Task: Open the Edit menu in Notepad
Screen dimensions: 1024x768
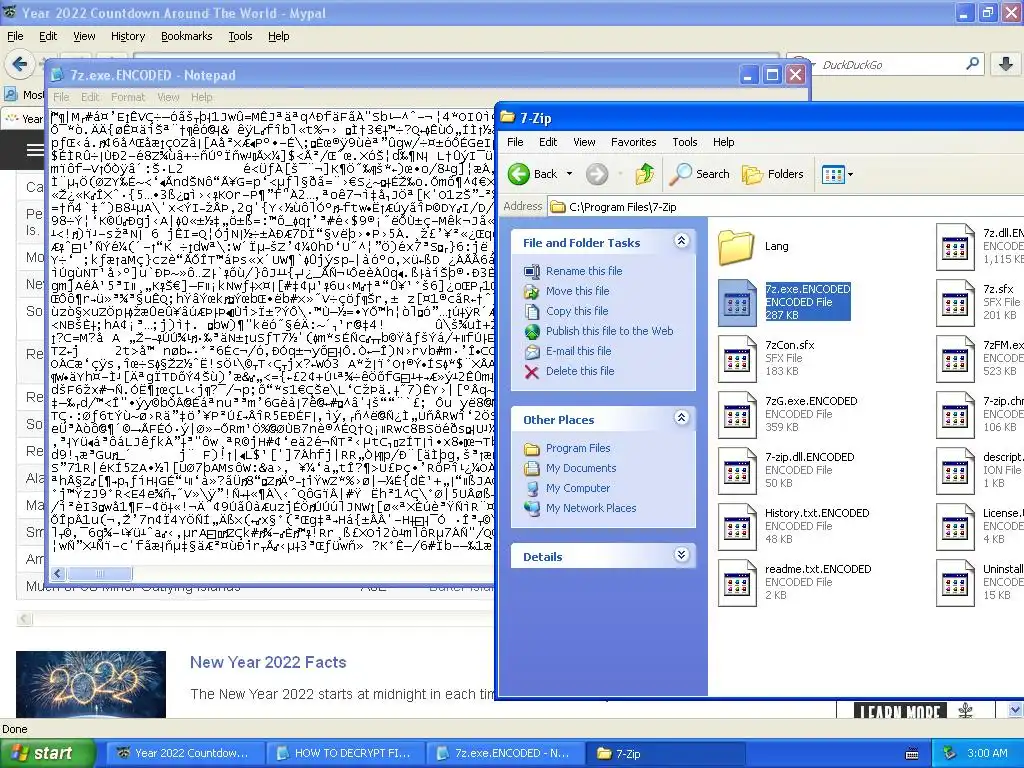Action: pos(90,97)
